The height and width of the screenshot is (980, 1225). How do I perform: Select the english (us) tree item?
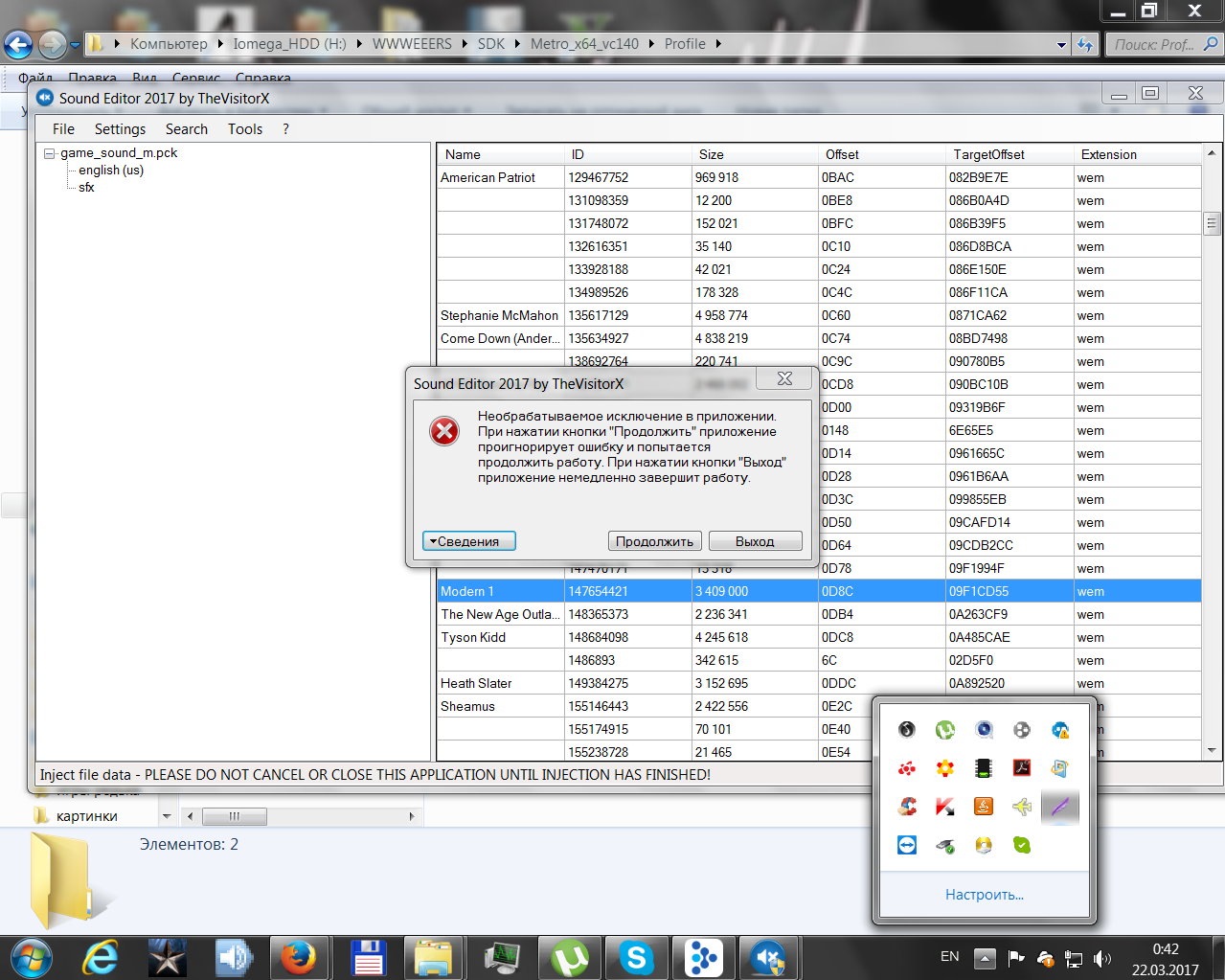click(111, 171)
